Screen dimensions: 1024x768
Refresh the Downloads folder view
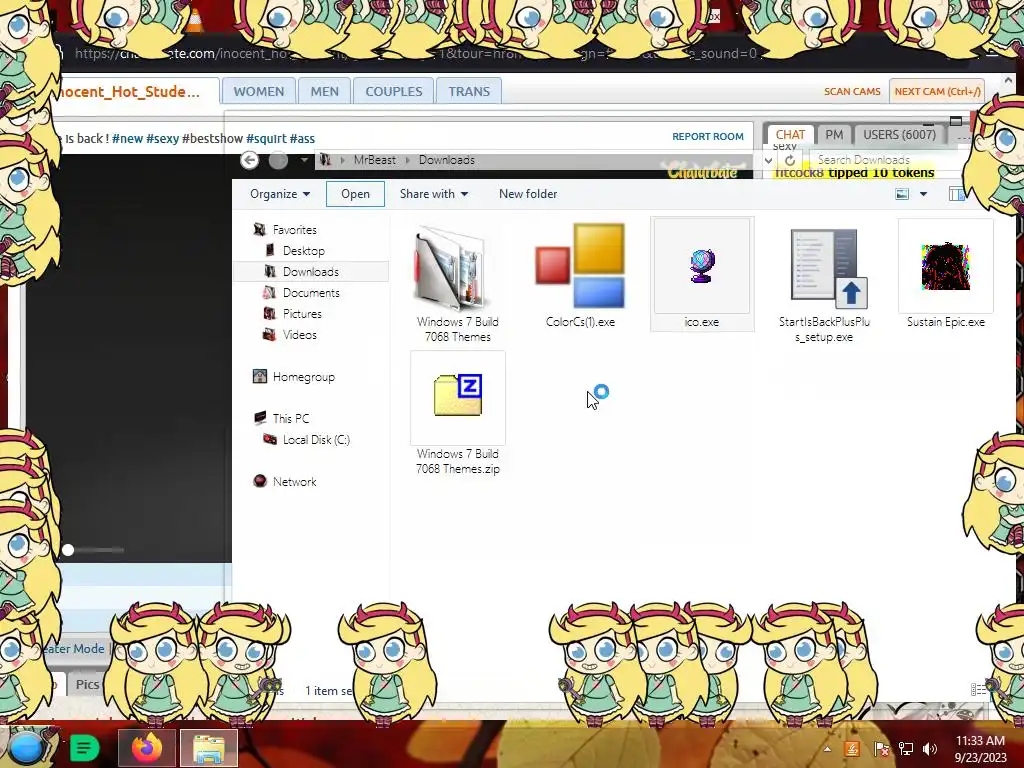(x=790, y=160)
